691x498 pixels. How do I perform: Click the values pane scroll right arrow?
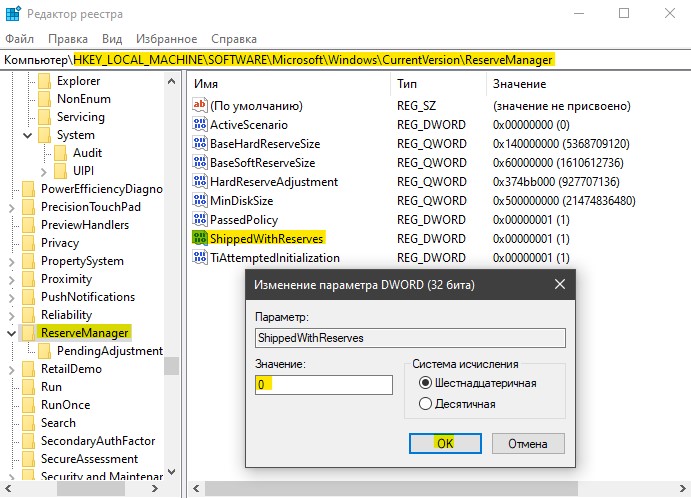tap(683, 488)
